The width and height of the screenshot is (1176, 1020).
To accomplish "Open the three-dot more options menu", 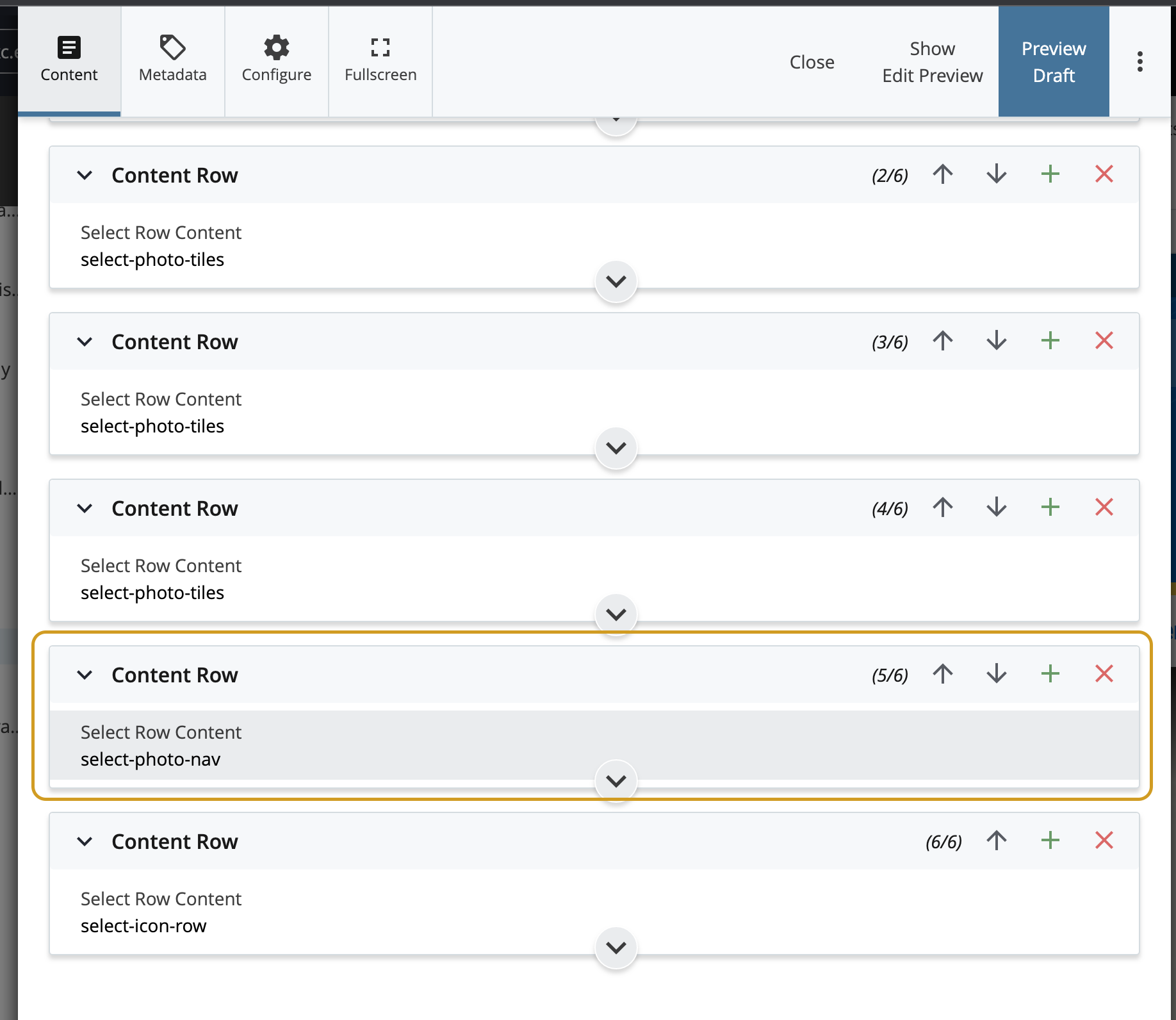I will (x=1140, y=62).
